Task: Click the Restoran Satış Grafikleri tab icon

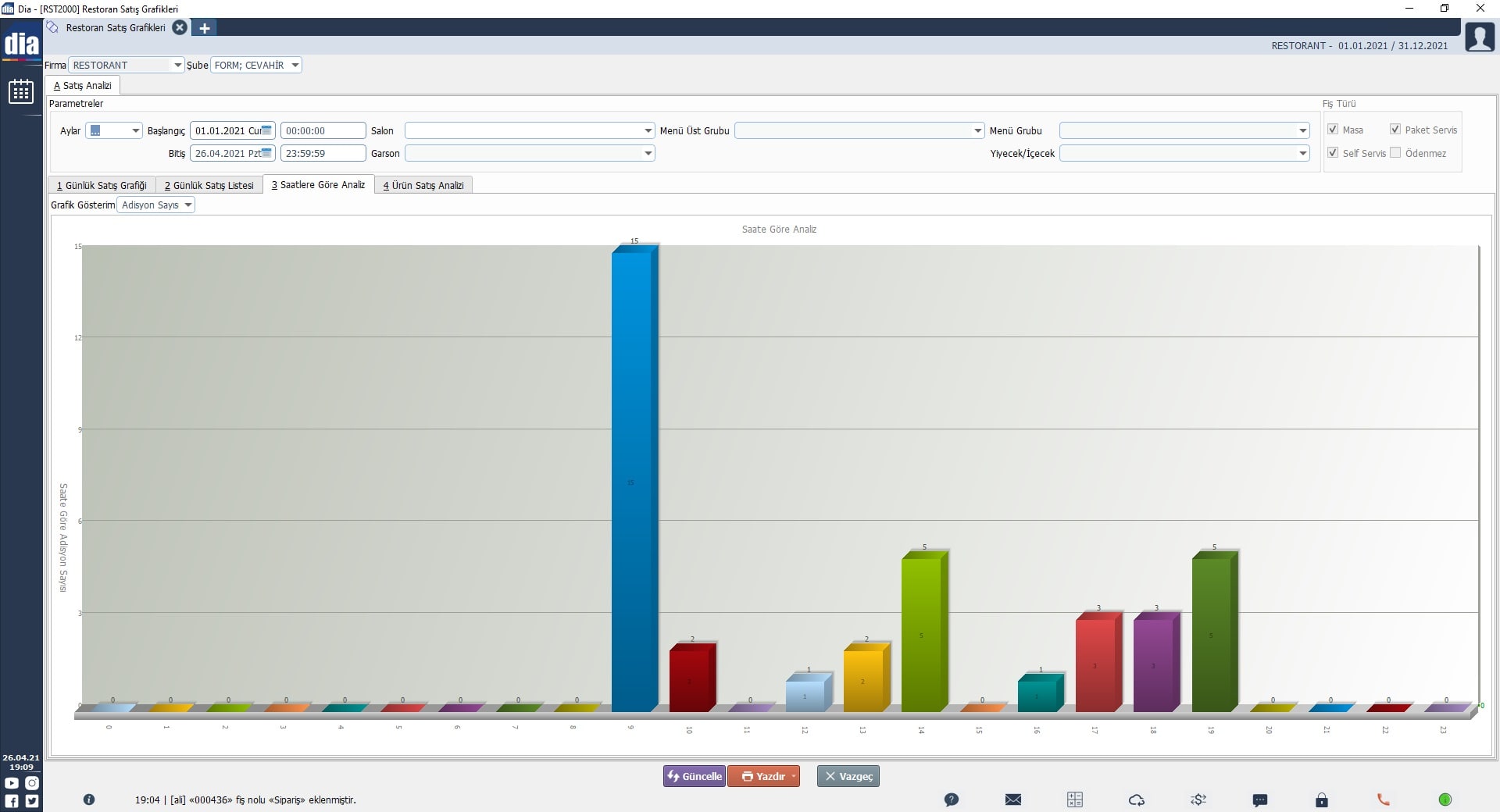Action: [x=53, y=27]
